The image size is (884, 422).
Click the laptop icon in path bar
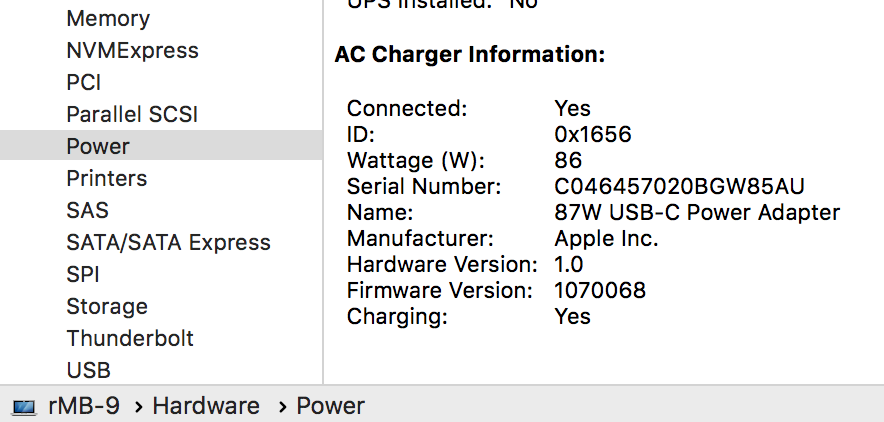point(24,407)
